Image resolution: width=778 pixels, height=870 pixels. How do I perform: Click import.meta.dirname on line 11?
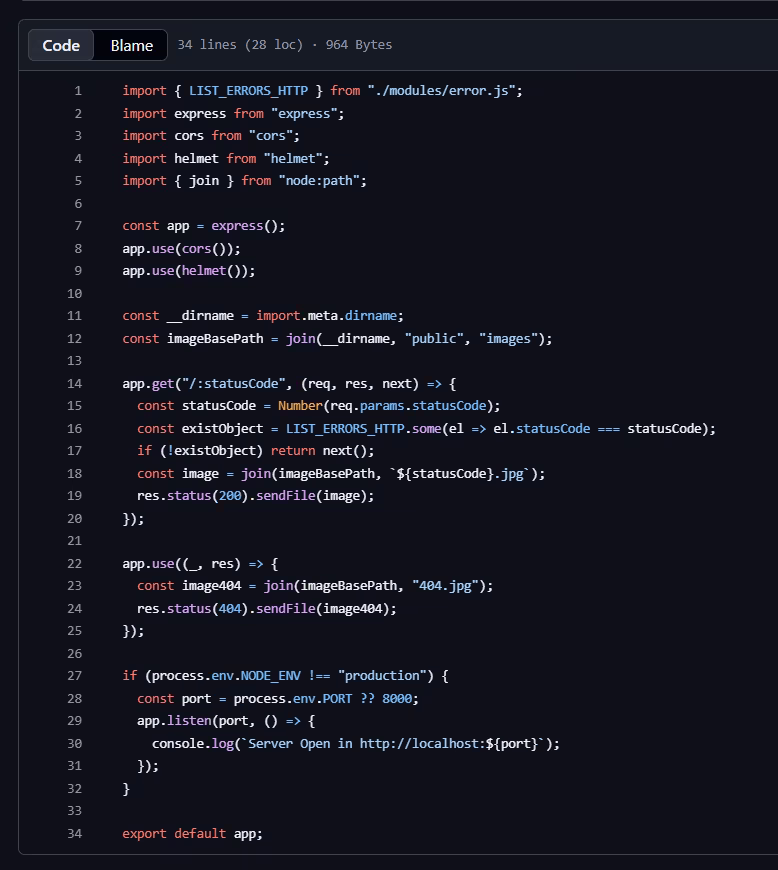(326, 316)
